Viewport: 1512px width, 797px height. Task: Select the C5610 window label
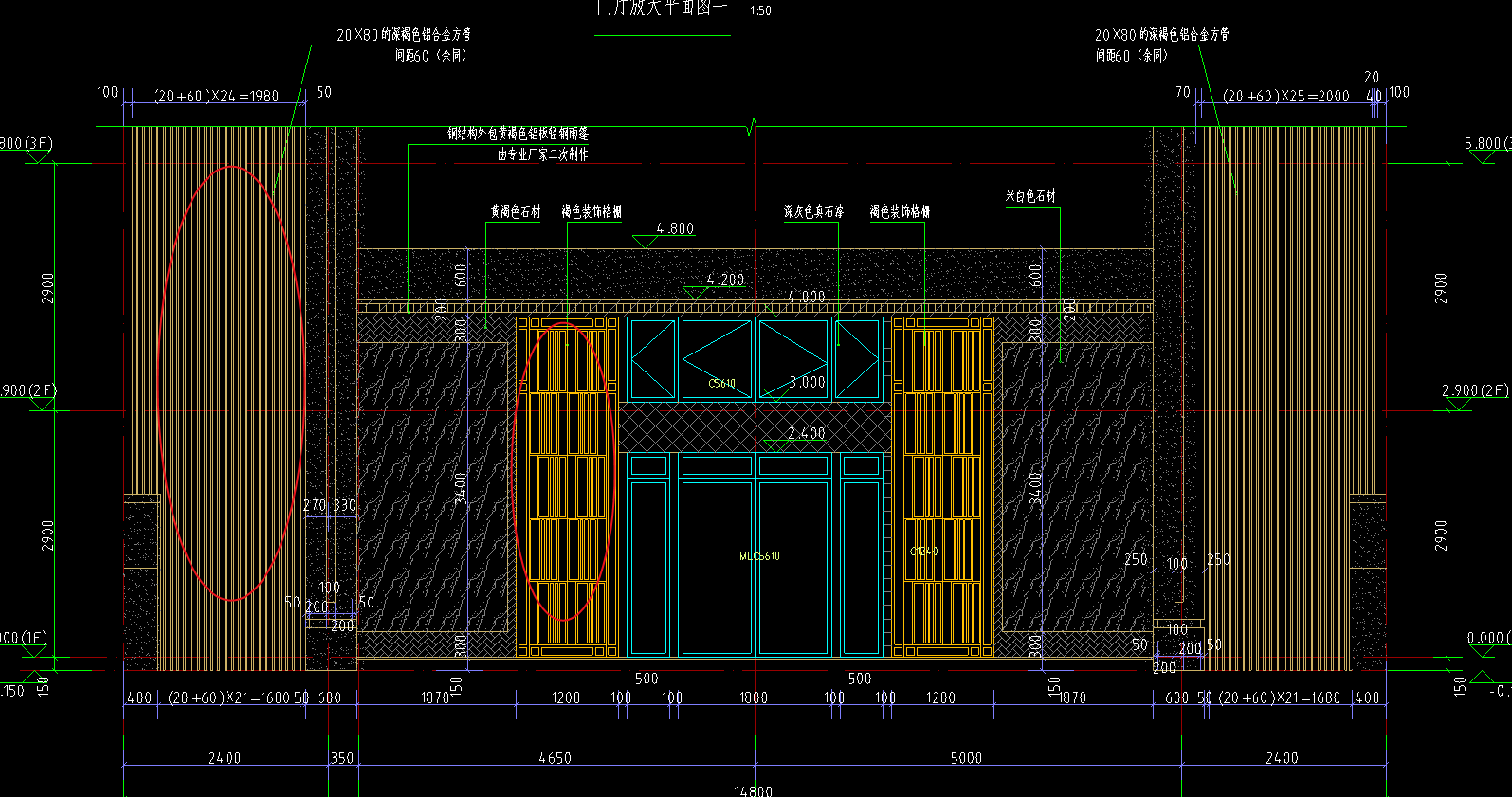coord(722,384)
